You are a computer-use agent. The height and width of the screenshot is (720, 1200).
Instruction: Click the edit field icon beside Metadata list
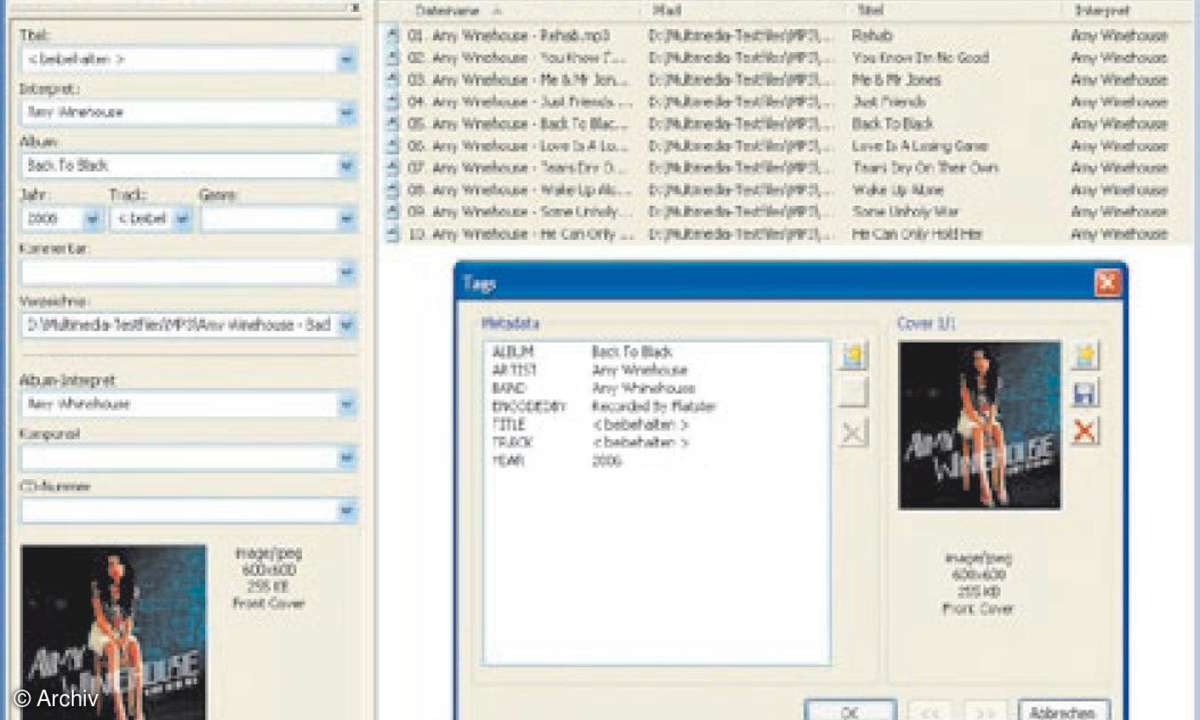pos(854,393)
